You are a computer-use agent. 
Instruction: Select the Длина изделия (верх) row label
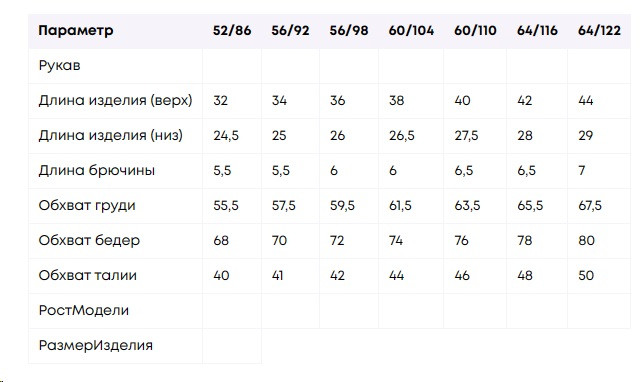pos(116,100)
